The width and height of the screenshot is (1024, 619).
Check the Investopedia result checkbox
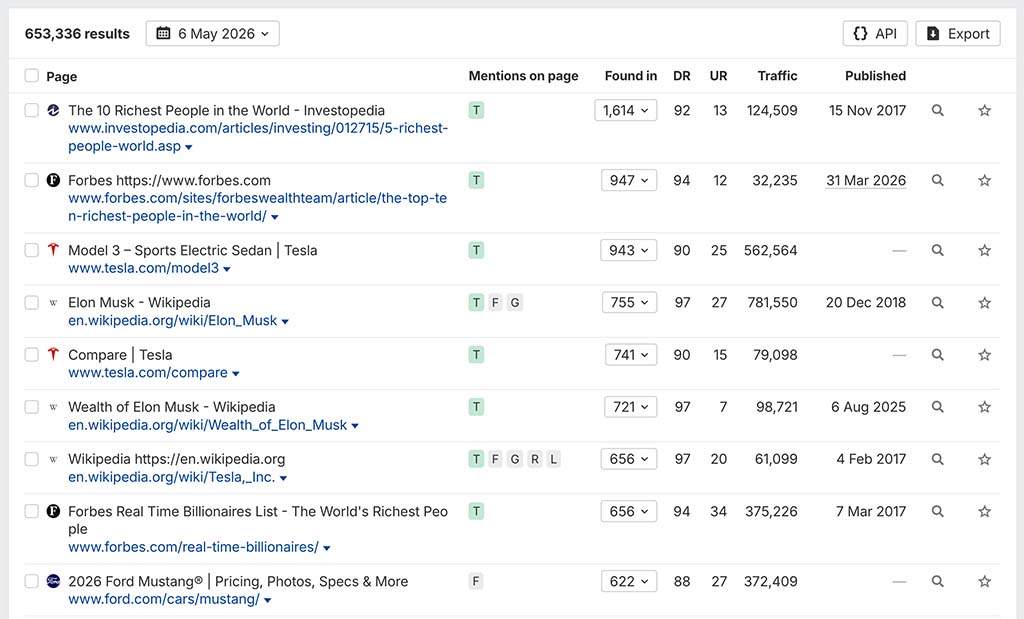[31, 110]
